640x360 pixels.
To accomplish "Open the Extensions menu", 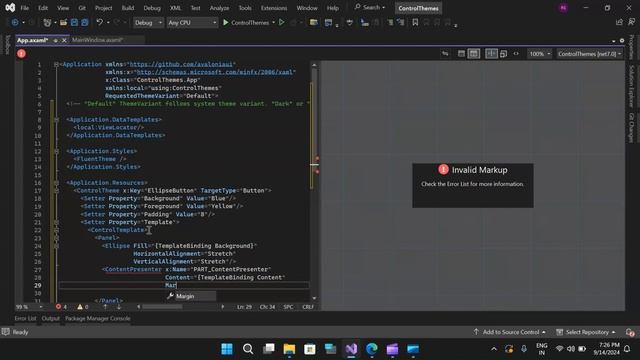I will (x=273, y=8).
